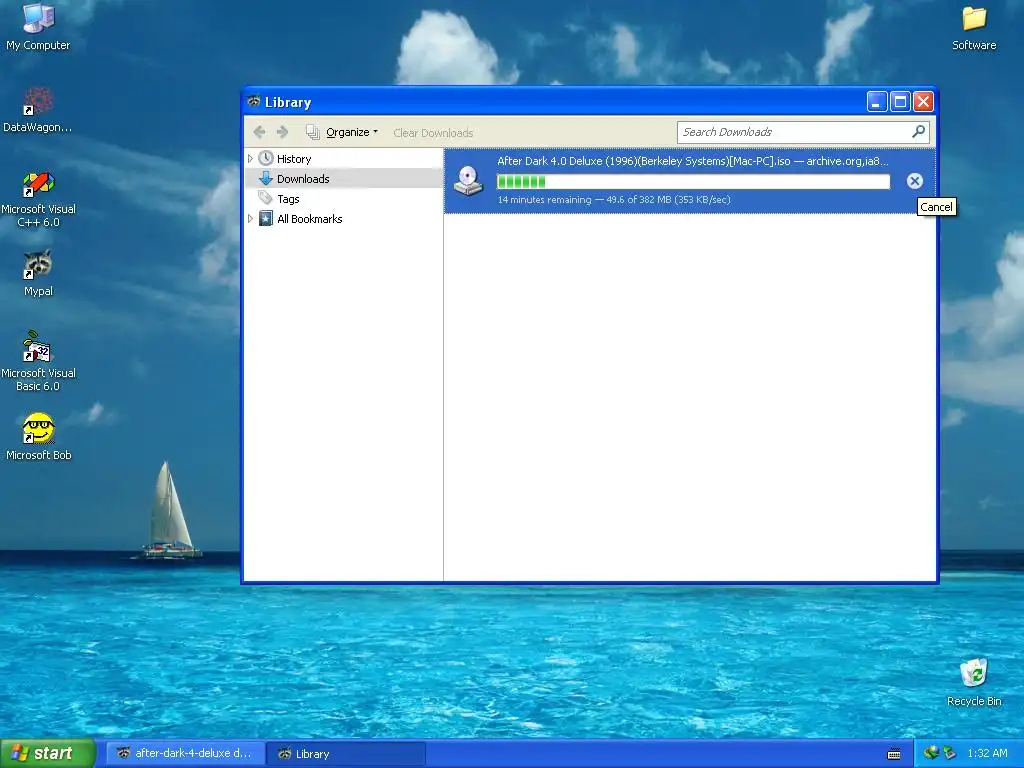This screenshot has width=1024, height=768.
Task: Expand the History tree node
Action: pyautogui.click(x=250, y=159)
